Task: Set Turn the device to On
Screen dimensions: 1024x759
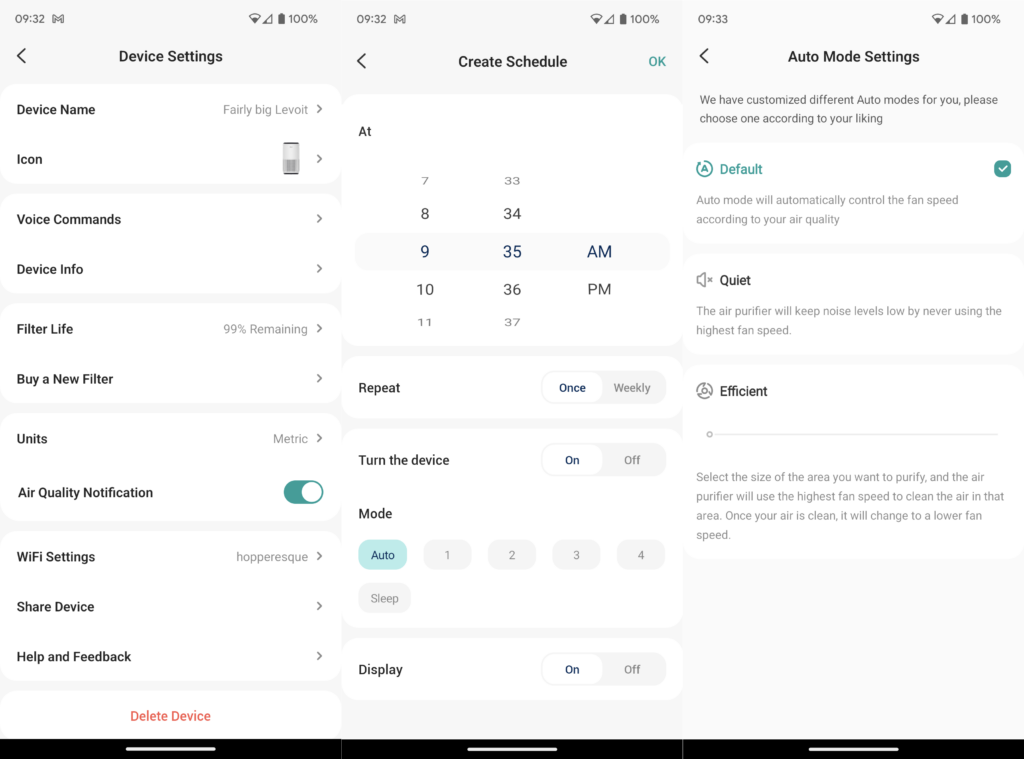Action: (x=572, y=460)
